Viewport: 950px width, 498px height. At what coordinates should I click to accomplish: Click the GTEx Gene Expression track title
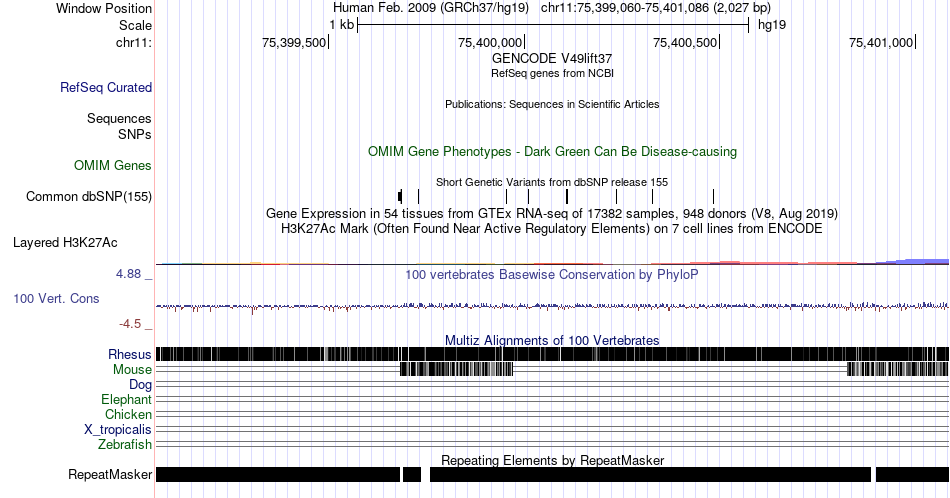pyautogui.click(x=552, y=213)
